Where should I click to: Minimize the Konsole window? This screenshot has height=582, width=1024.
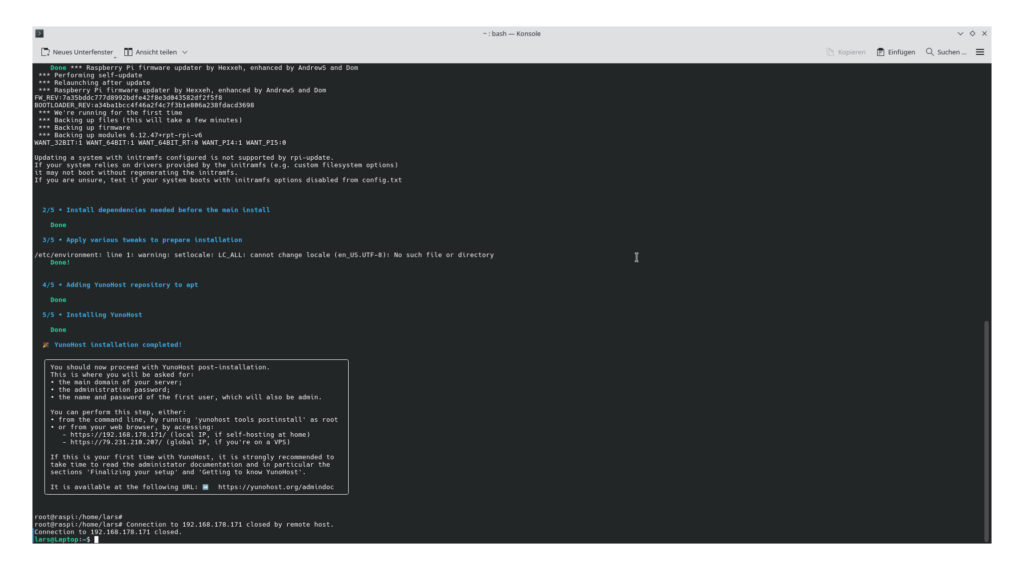coord(959,33)
